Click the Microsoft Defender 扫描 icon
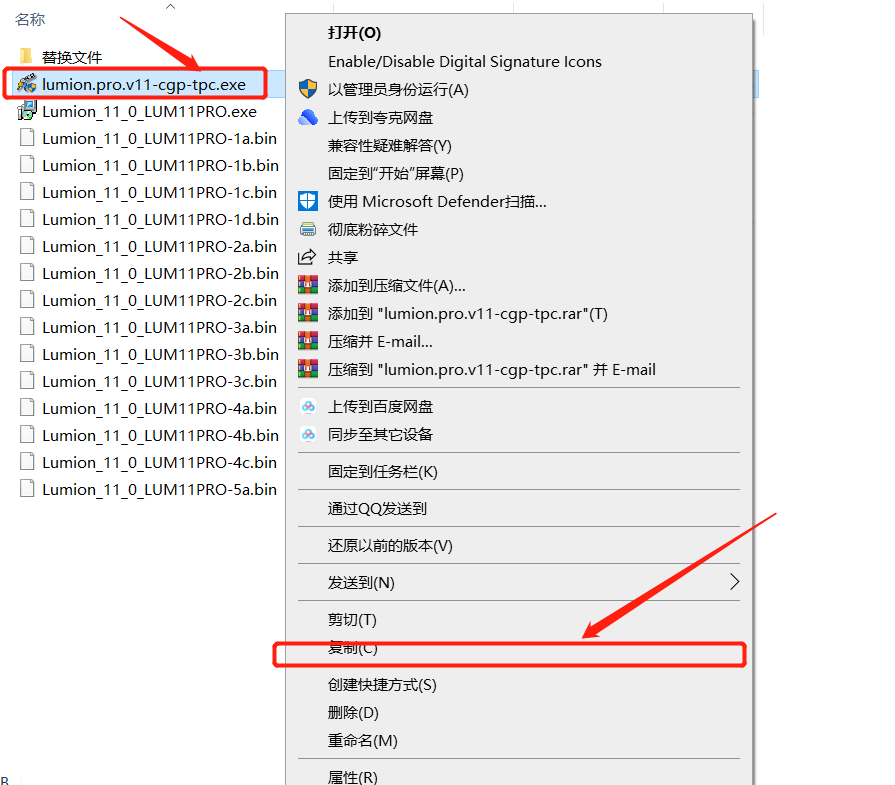This screenshot has height=785, width=895. [308, 200]
